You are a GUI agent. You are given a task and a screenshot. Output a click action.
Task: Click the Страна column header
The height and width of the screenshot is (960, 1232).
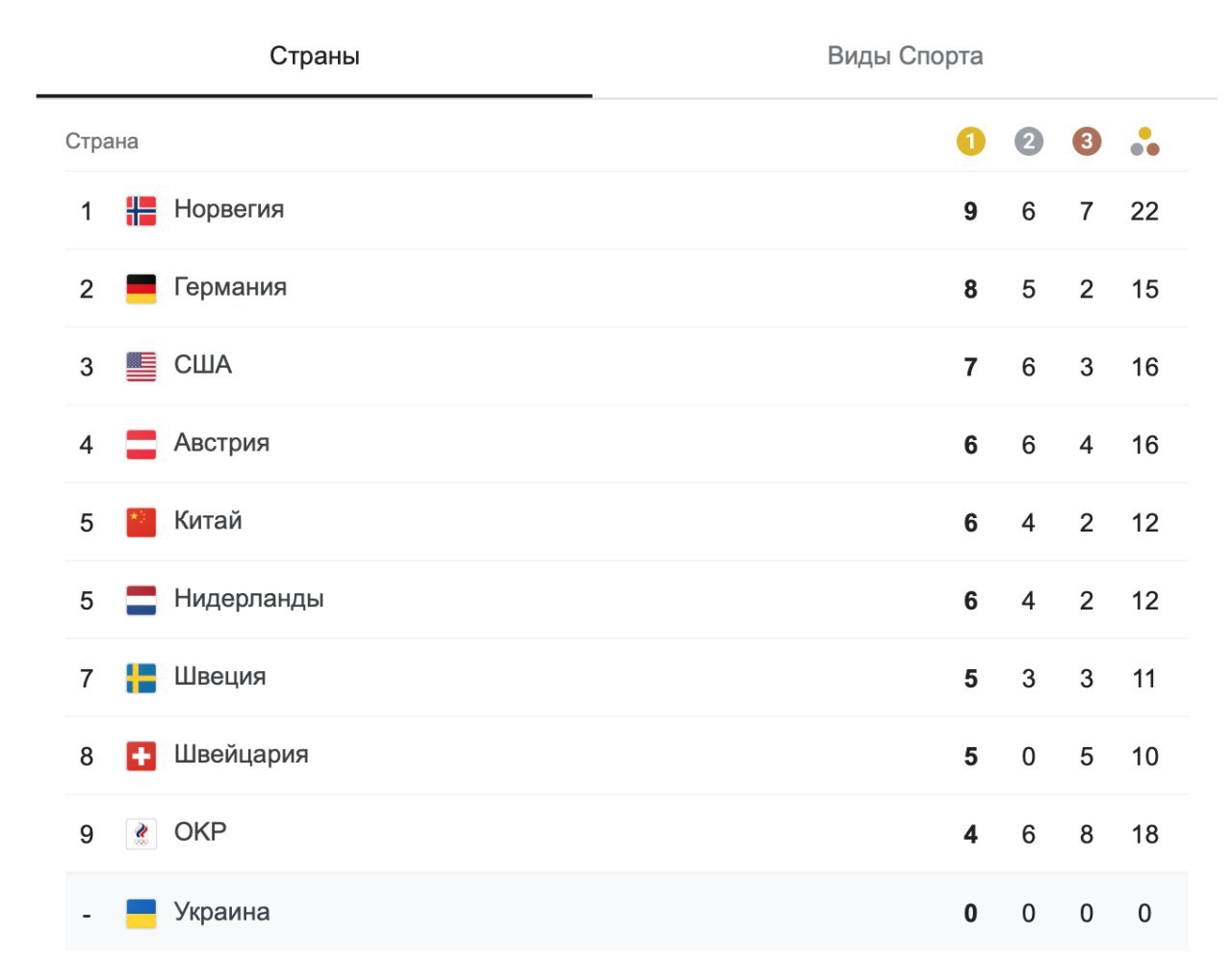[102, 142]
